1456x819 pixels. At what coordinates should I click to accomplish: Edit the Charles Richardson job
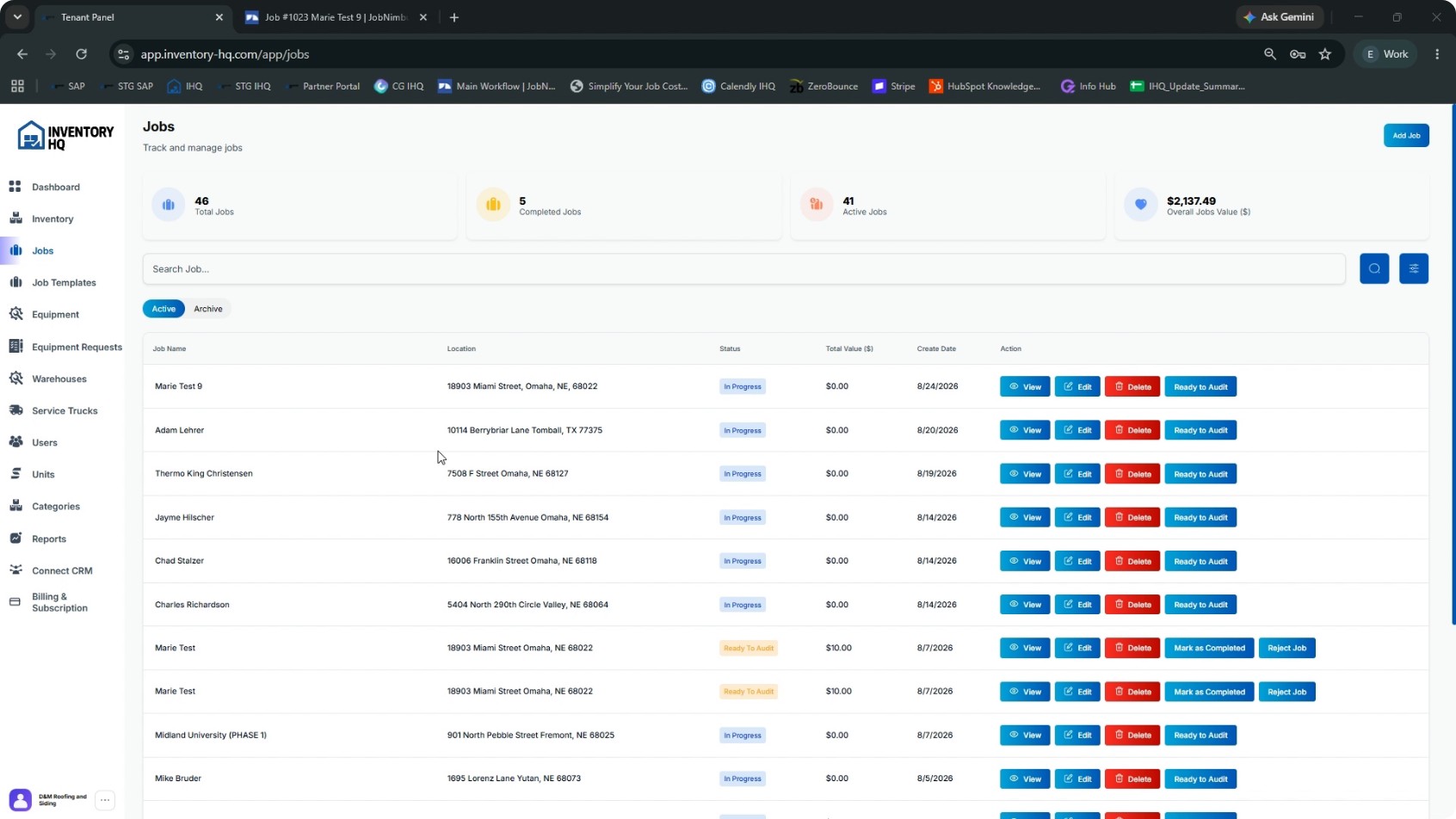coord(1077,605)
